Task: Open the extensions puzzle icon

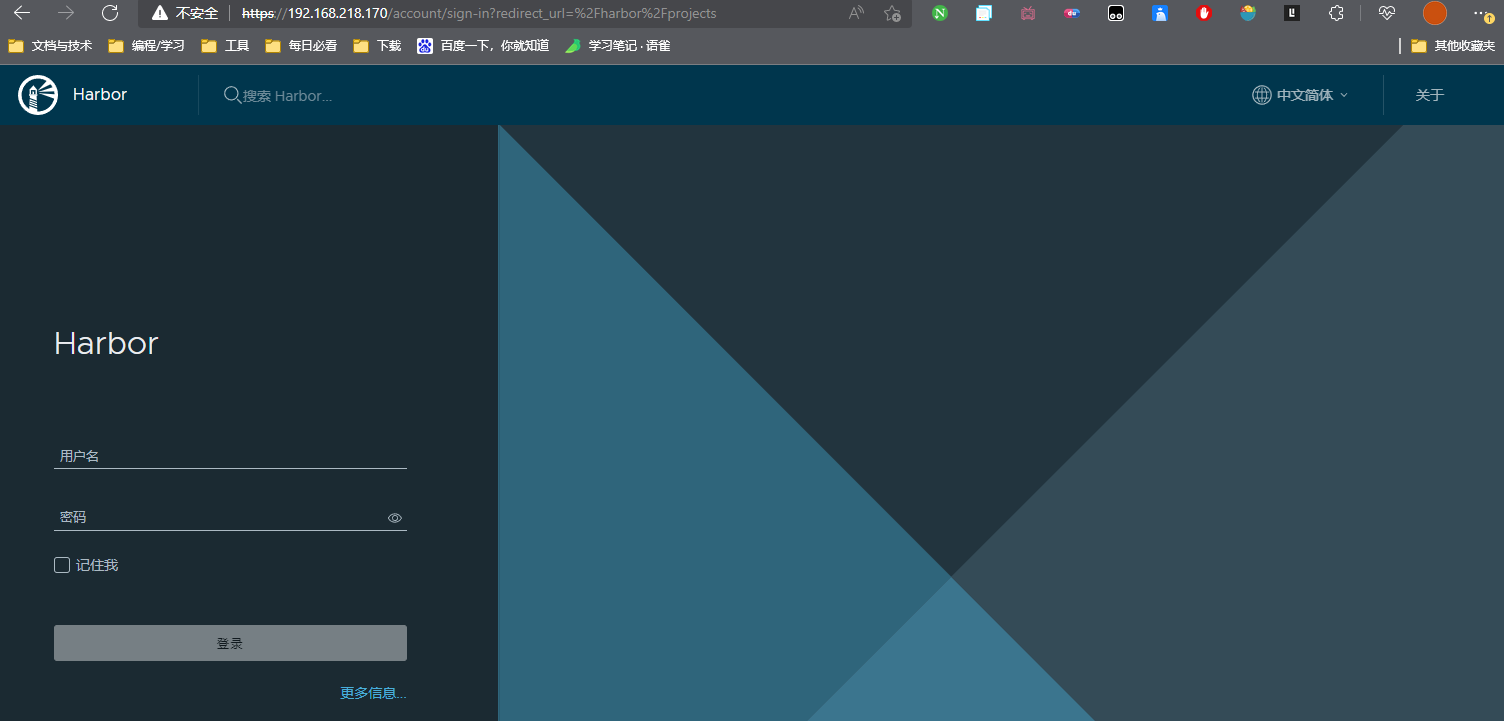Action: [1336, 13]
